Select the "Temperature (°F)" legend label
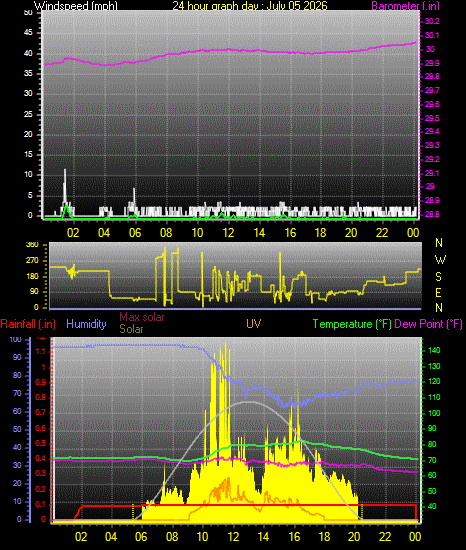466x550 pixels. coord(352,324)
